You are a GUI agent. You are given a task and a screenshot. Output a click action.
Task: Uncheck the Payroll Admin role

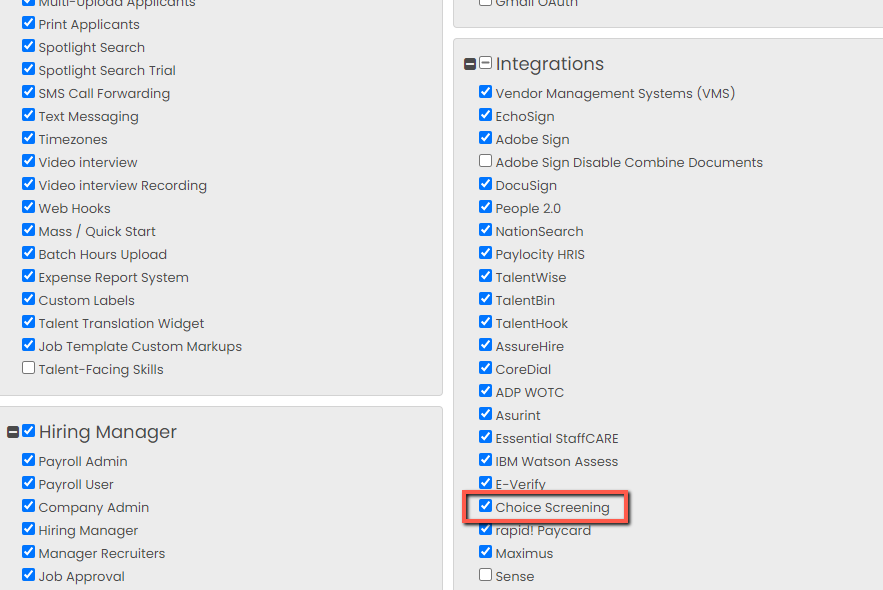pos(28,460)
